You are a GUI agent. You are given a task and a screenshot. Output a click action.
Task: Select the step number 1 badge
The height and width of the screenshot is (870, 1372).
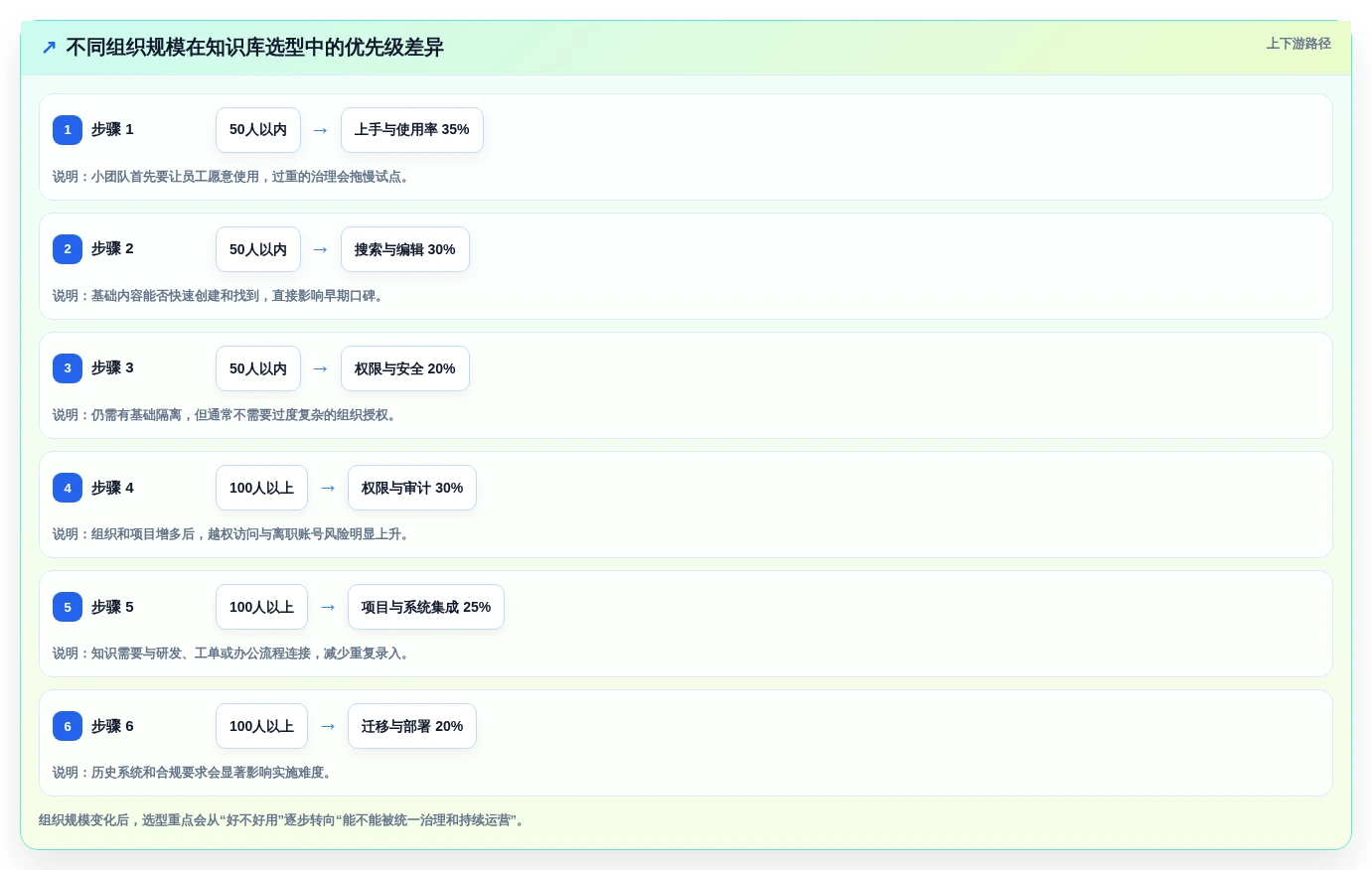(68, 130)
